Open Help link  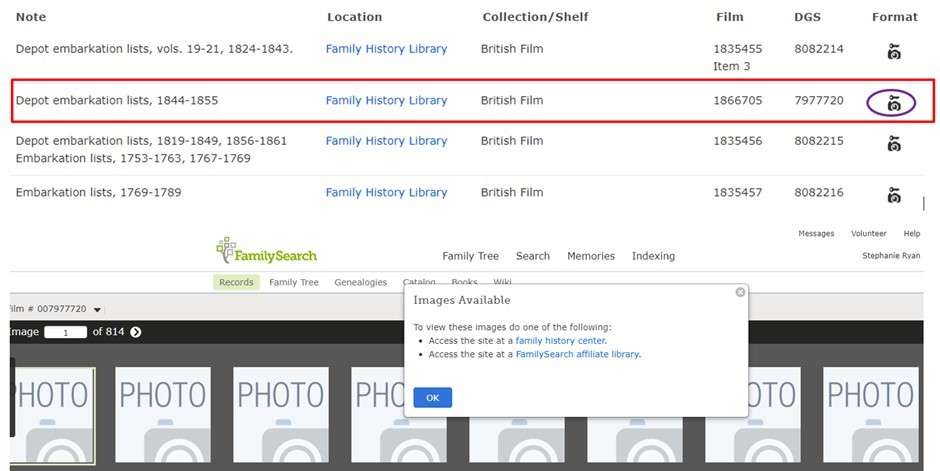(x=912, y=234)
